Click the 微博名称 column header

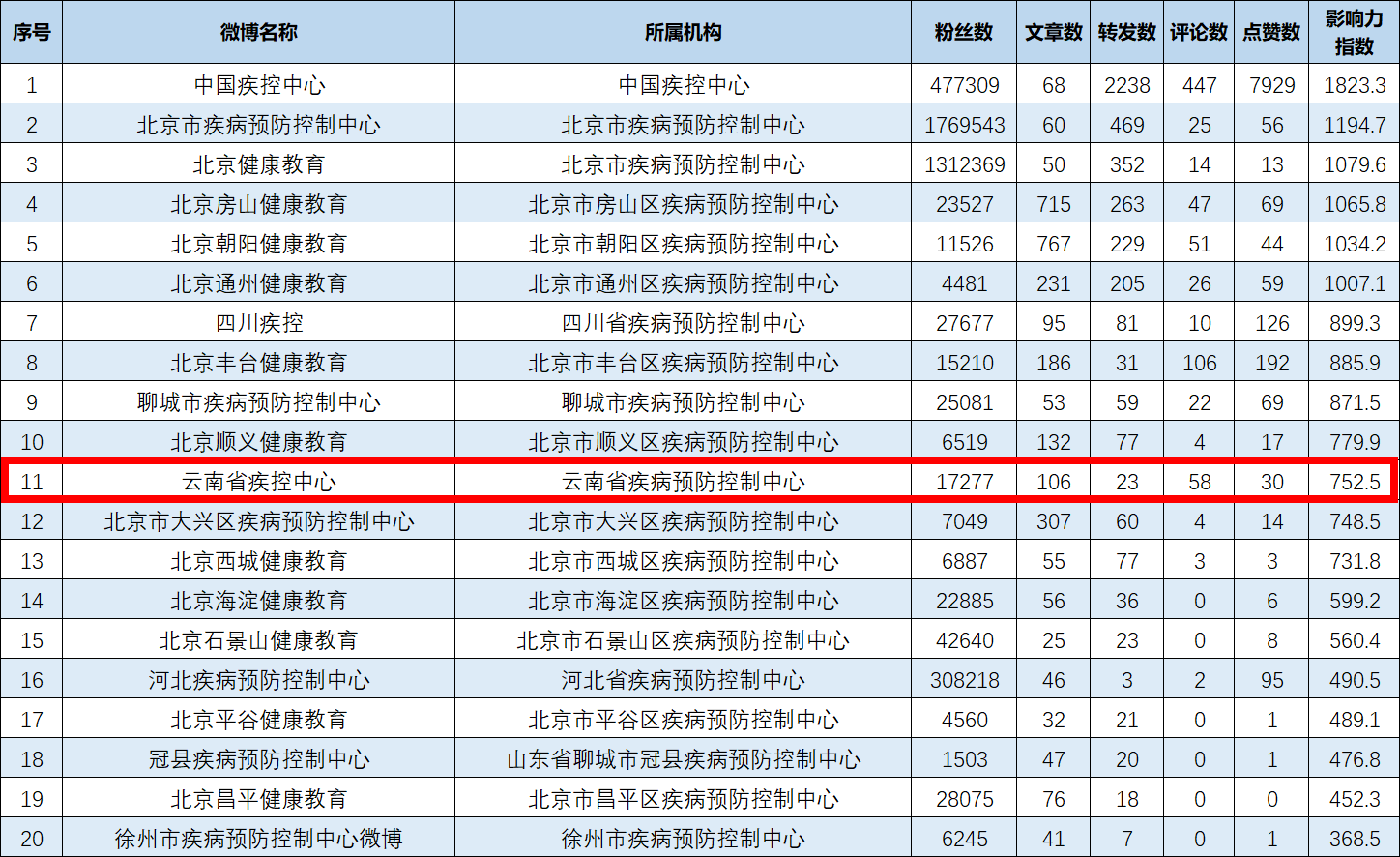tap(259, 32)
